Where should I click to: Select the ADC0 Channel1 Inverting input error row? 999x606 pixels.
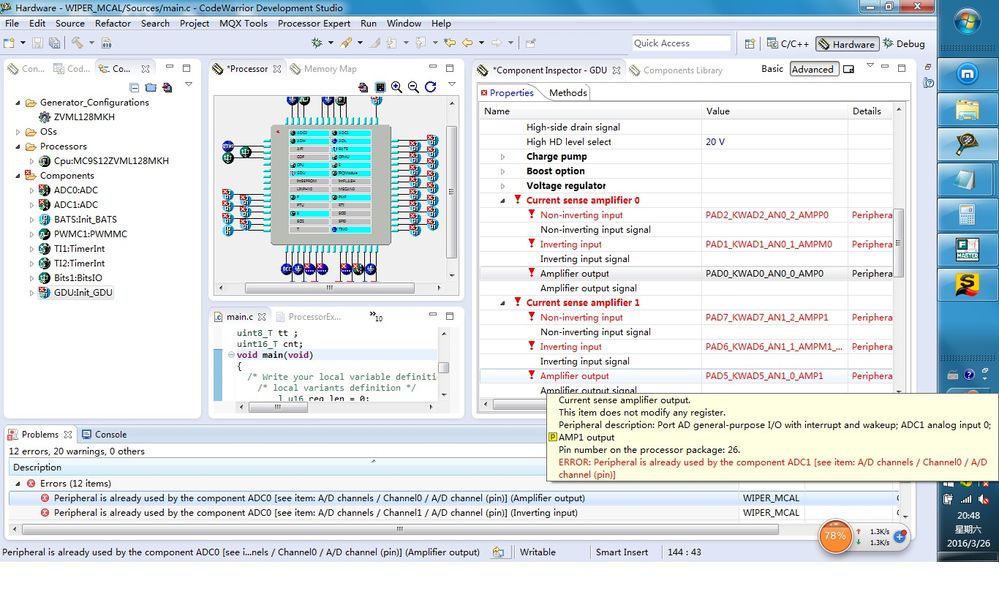[453, 512]
